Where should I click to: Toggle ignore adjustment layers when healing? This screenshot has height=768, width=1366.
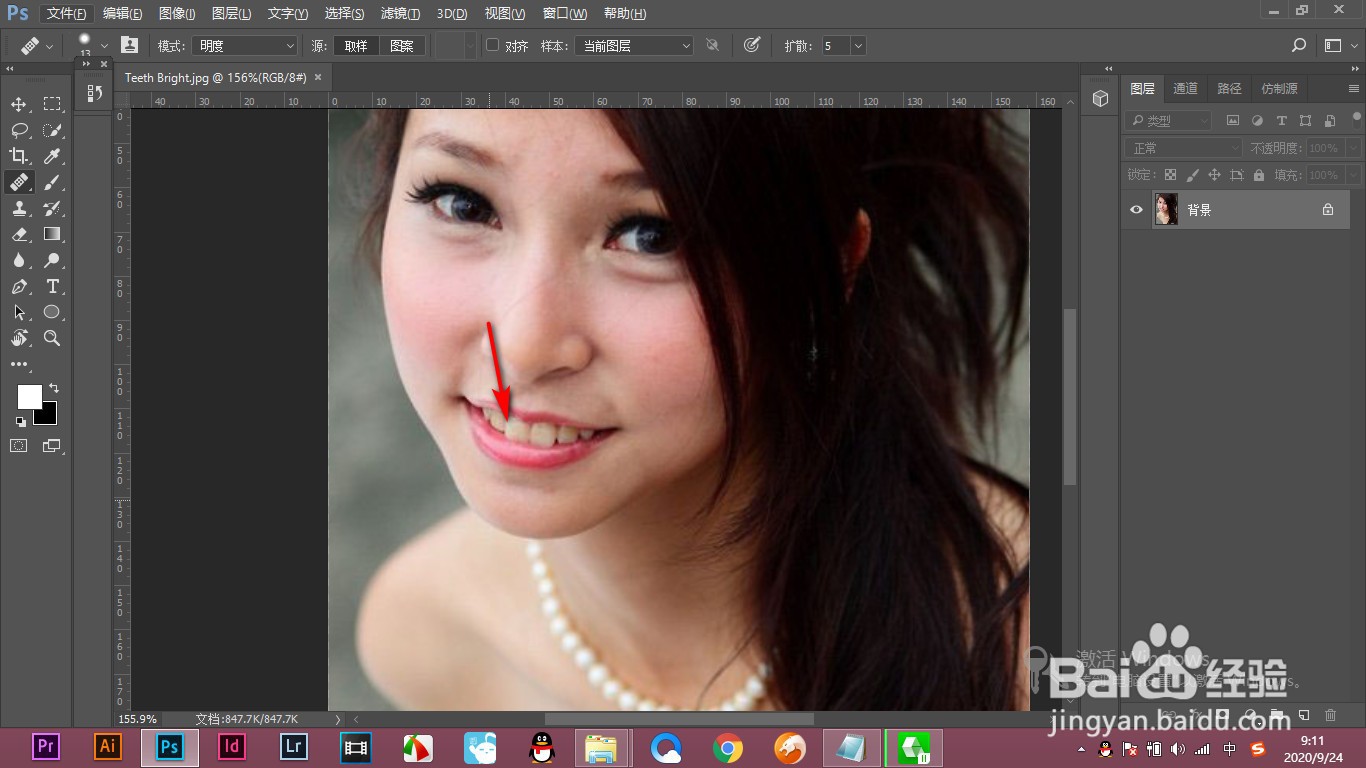(712, 45)
